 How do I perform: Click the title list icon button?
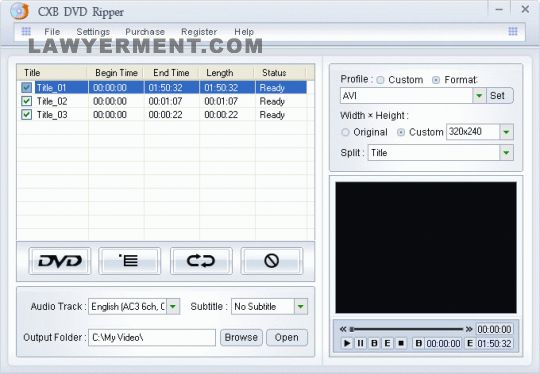pos(129,261)
